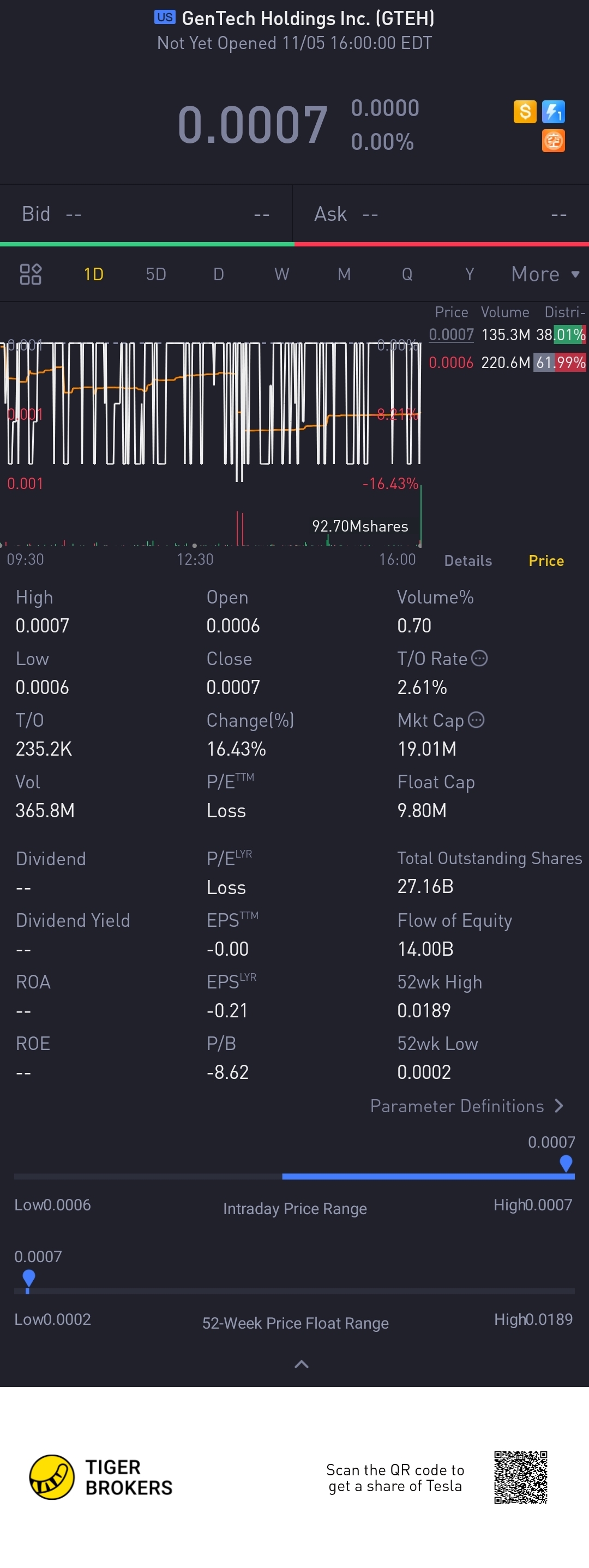
Task: Select the Price distribution tab
Action: click(x=546, y=560)
